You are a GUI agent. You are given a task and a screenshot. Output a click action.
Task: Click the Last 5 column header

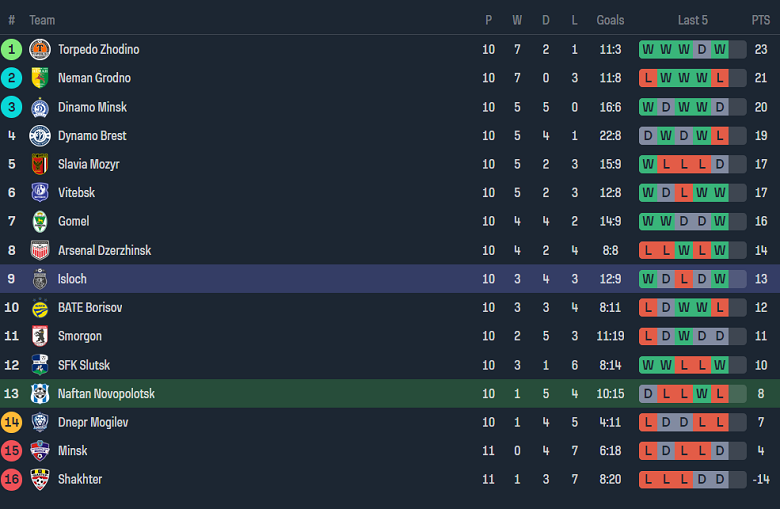(x=693, y=20)
